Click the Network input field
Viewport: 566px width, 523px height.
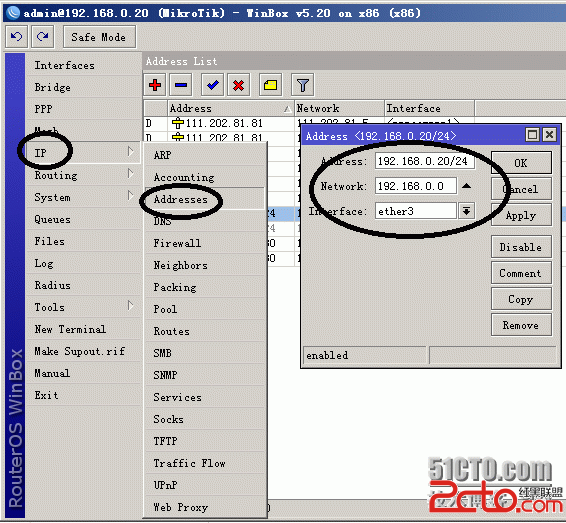pos(416,186)
